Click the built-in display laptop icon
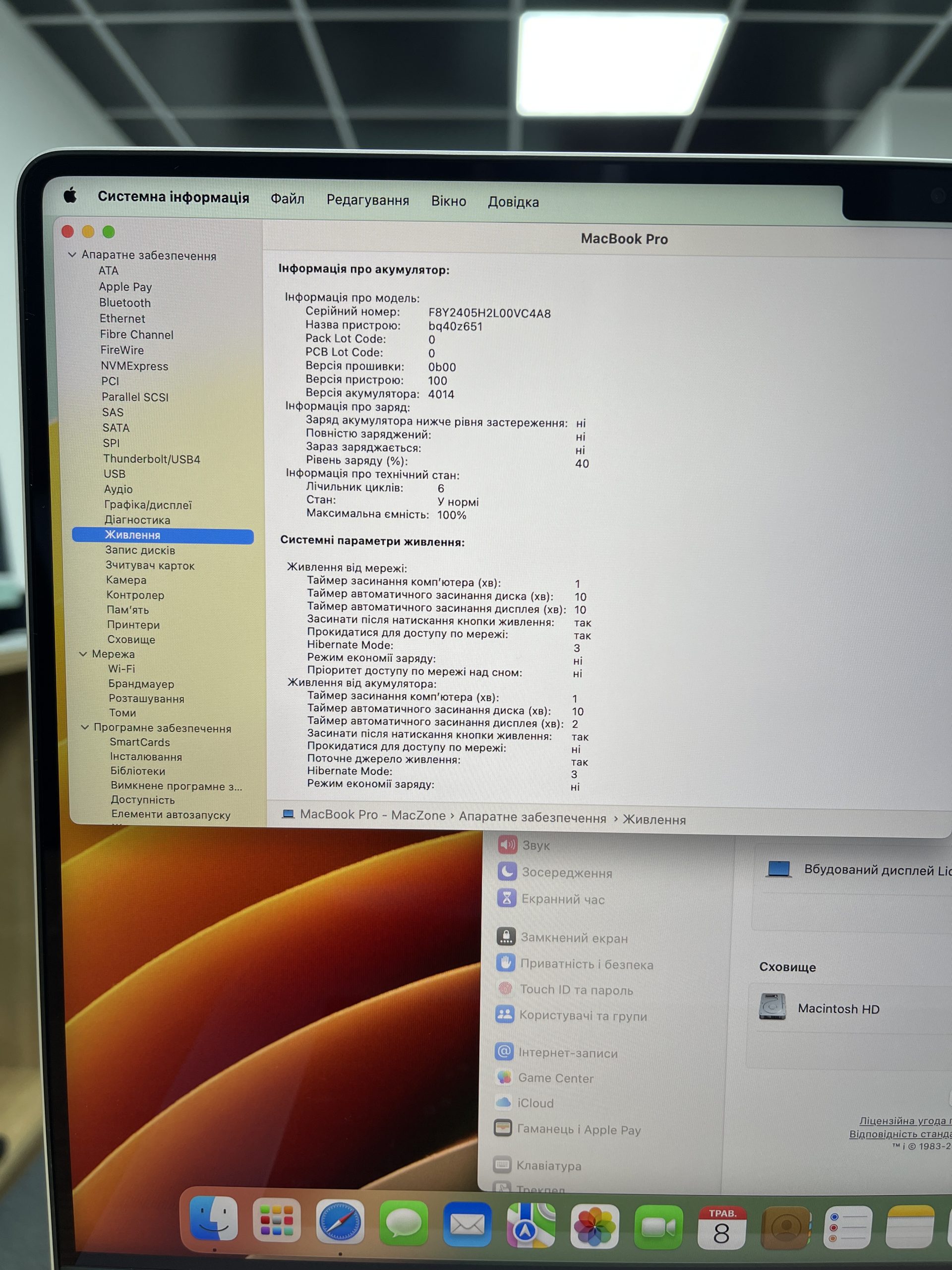Image resolution: width=952 pixels, height=1270 pixels. [x=778, y=869]
